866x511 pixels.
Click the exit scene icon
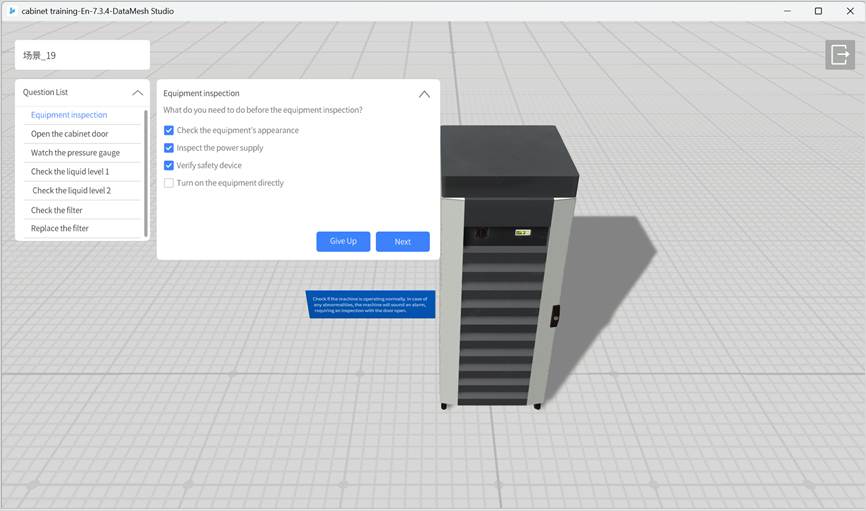point(839,55)
